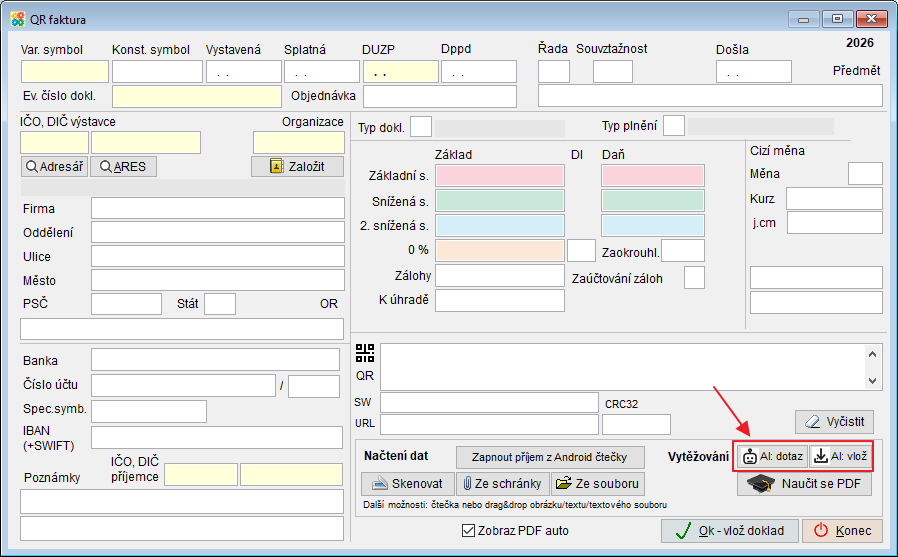The height and width of the screenshot is (557, 898).
Task: Click Zapnout příjem z Android čtečky
Action: 550,457
